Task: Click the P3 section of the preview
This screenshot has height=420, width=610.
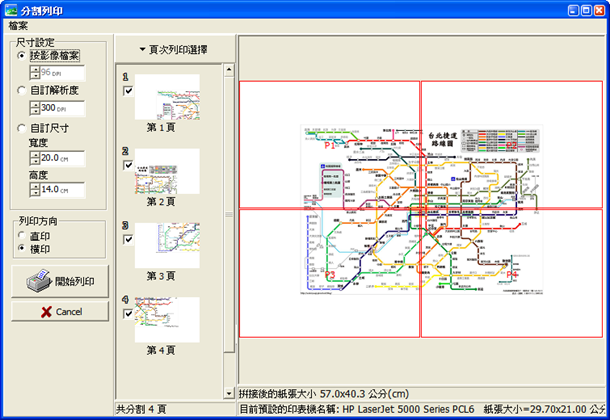Action: 329,273
